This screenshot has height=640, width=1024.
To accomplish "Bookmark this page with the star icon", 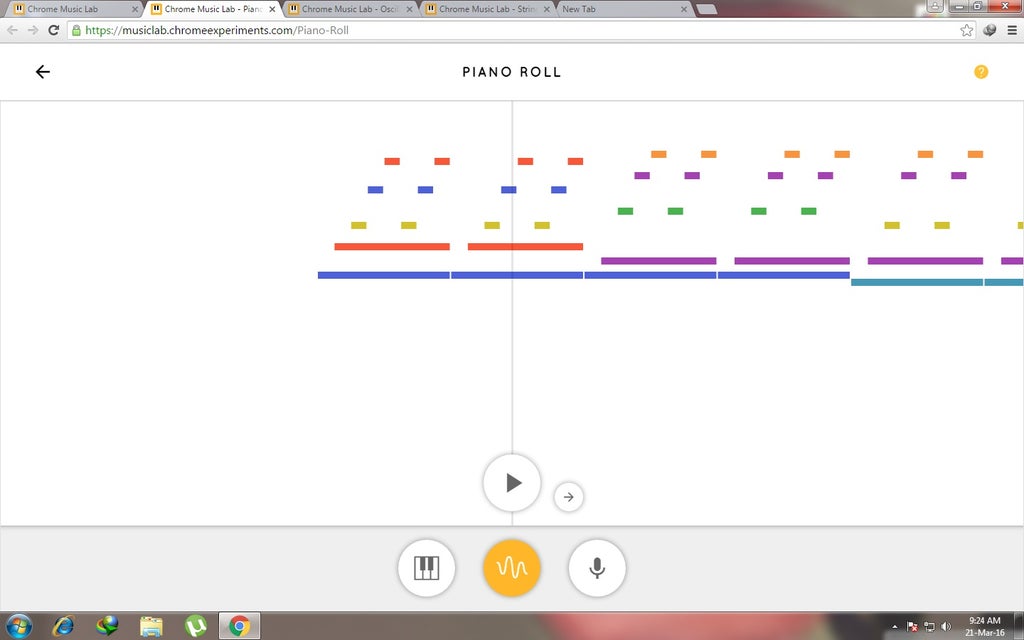I will pos(967,30).
